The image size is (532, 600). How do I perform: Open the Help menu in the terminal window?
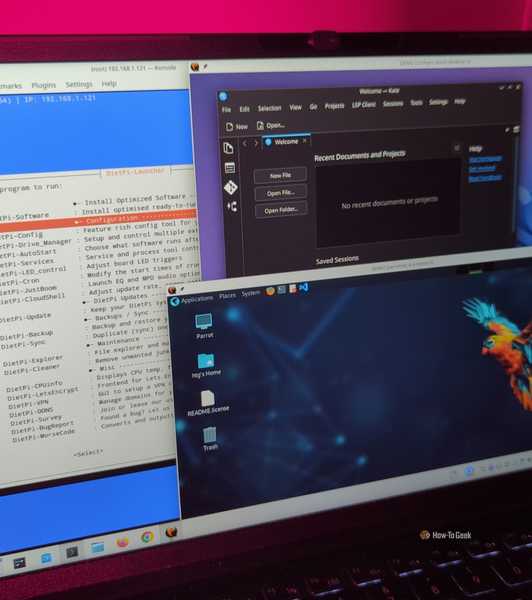pyautogui.click(x=109, y=83)
